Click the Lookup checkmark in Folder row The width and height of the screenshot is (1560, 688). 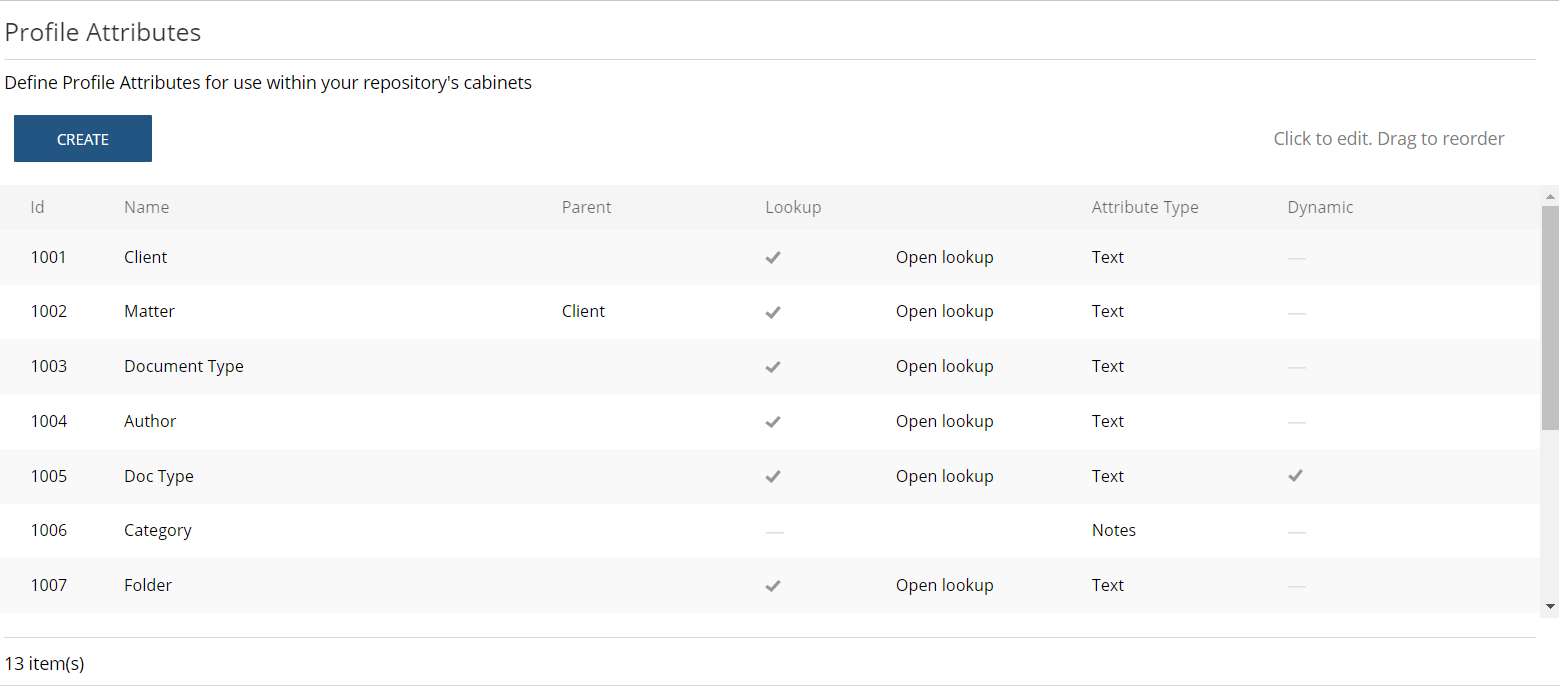(x=773, y=586)
